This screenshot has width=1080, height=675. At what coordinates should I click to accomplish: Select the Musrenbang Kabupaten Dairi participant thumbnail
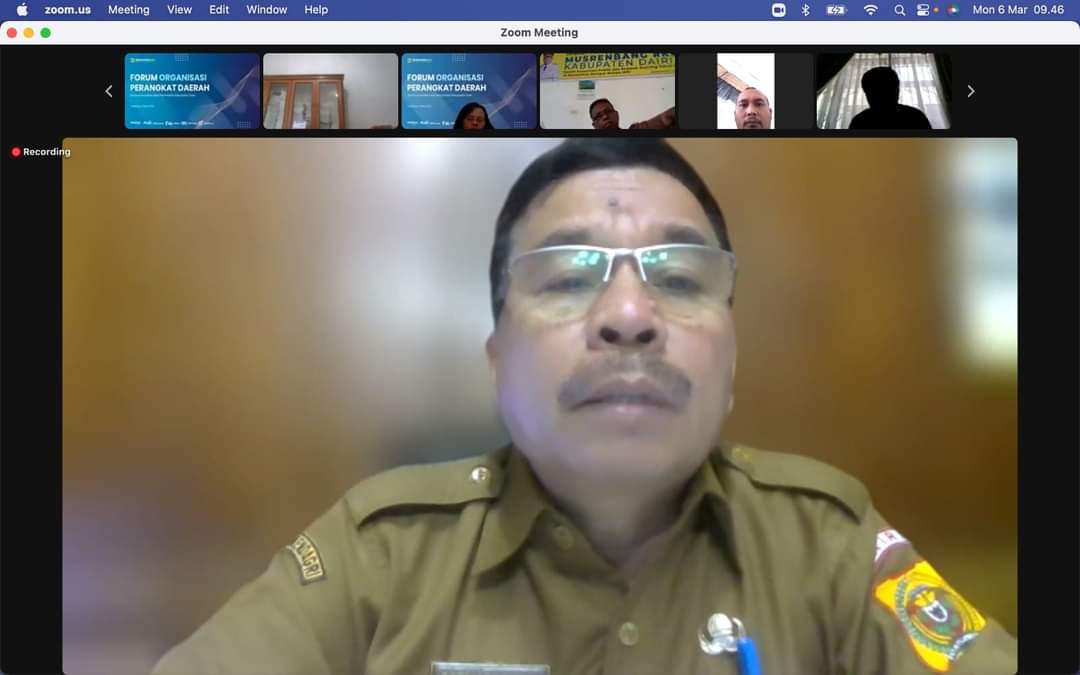607,91
